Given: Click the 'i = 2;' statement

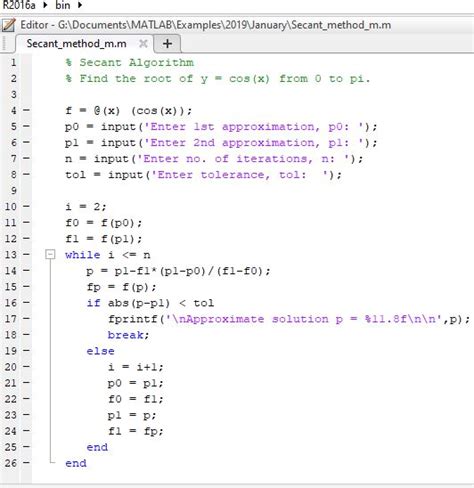Looking at the screenshot, I should [x=86, y=207].
